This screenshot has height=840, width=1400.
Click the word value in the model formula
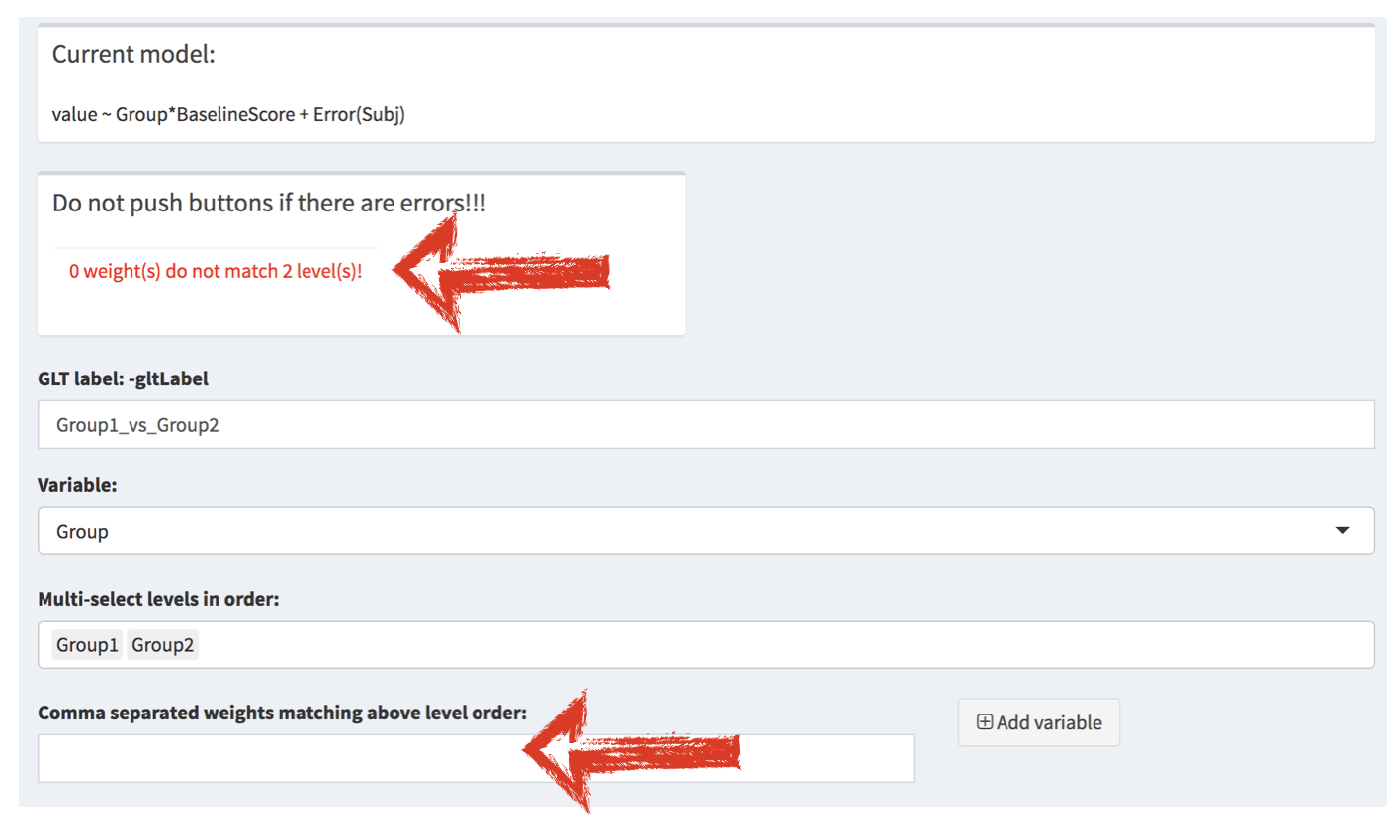(74, 114)
